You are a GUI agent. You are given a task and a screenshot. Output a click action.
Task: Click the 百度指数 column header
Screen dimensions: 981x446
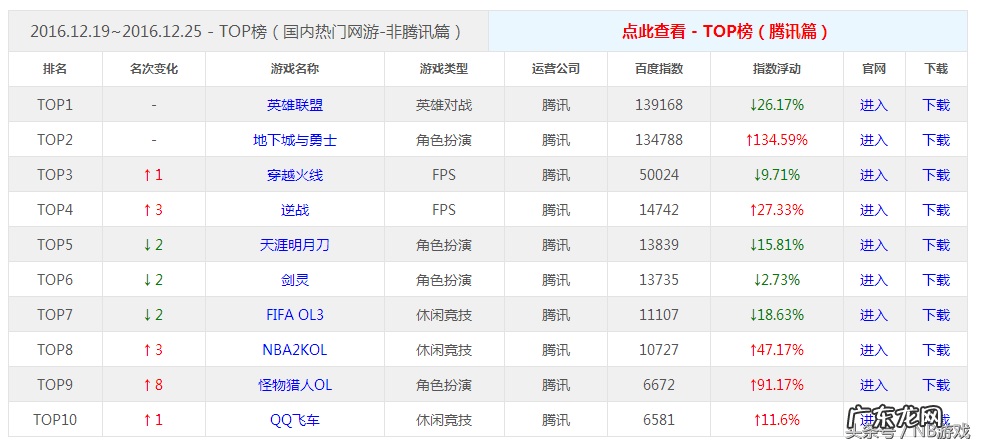[659, 69]
